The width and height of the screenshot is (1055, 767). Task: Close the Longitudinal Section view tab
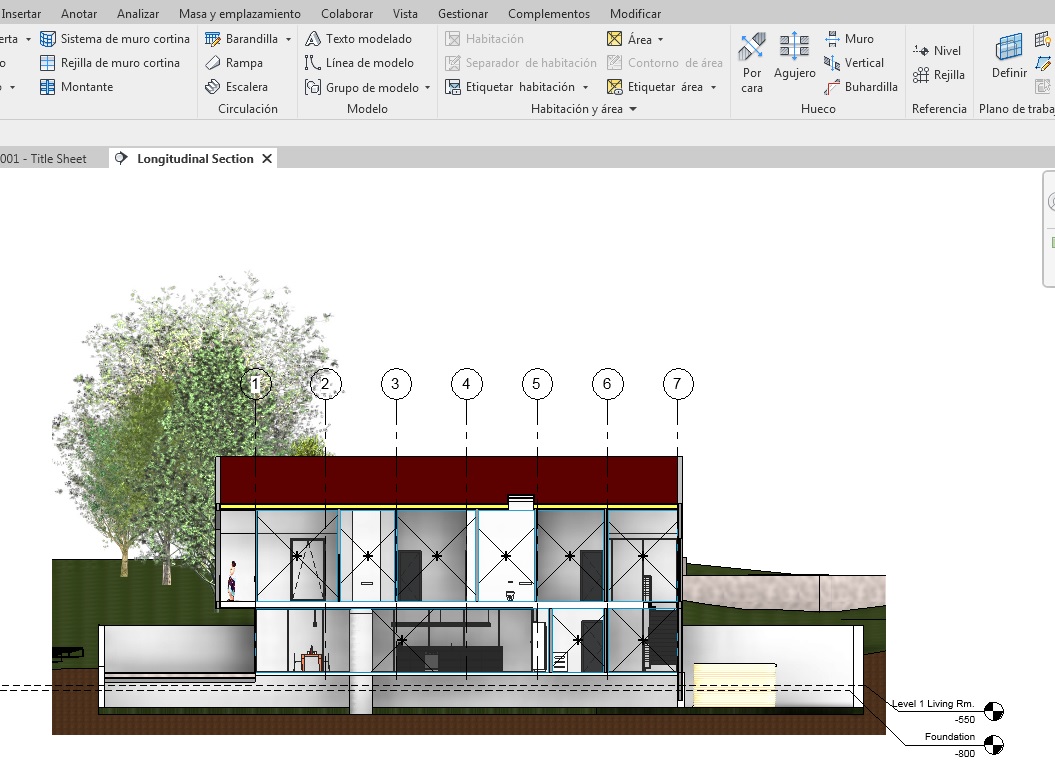pyautogui.click(x=267, y=159)
